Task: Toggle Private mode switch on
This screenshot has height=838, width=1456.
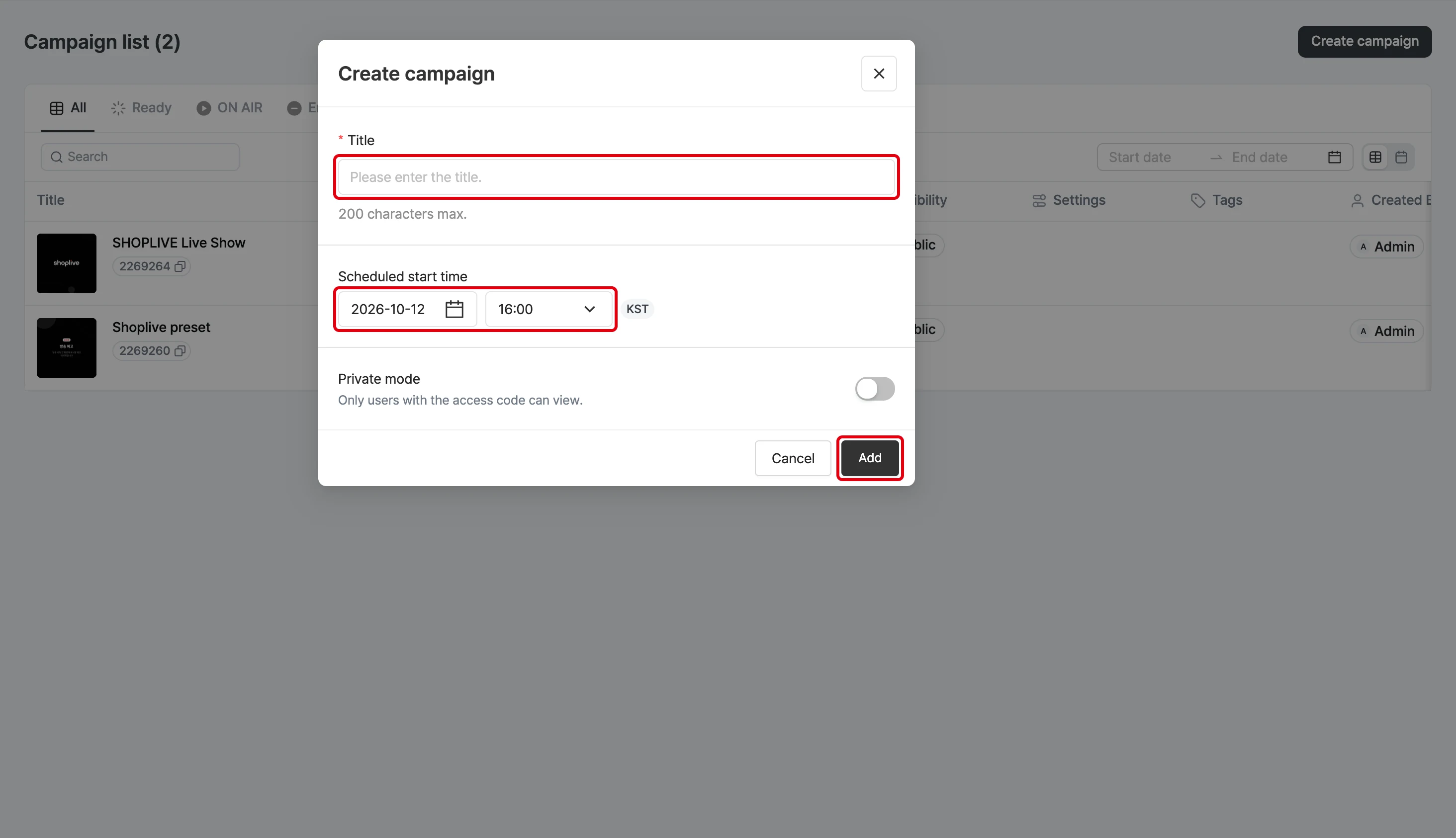Action: [875, 389]
